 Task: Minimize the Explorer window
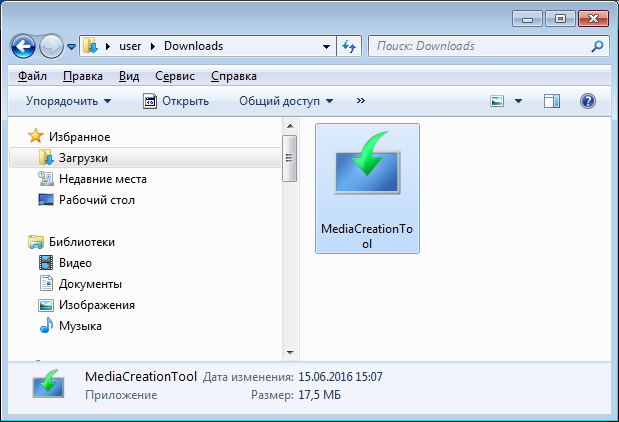point(528,19)
